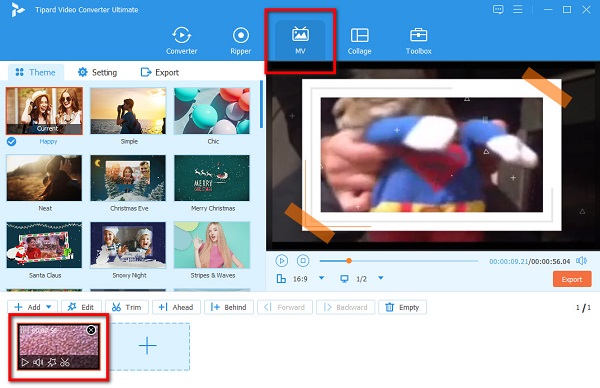This screenshot has height=388, width=600.
Task: Switch to the Export tab
Action: click(160, 72)
